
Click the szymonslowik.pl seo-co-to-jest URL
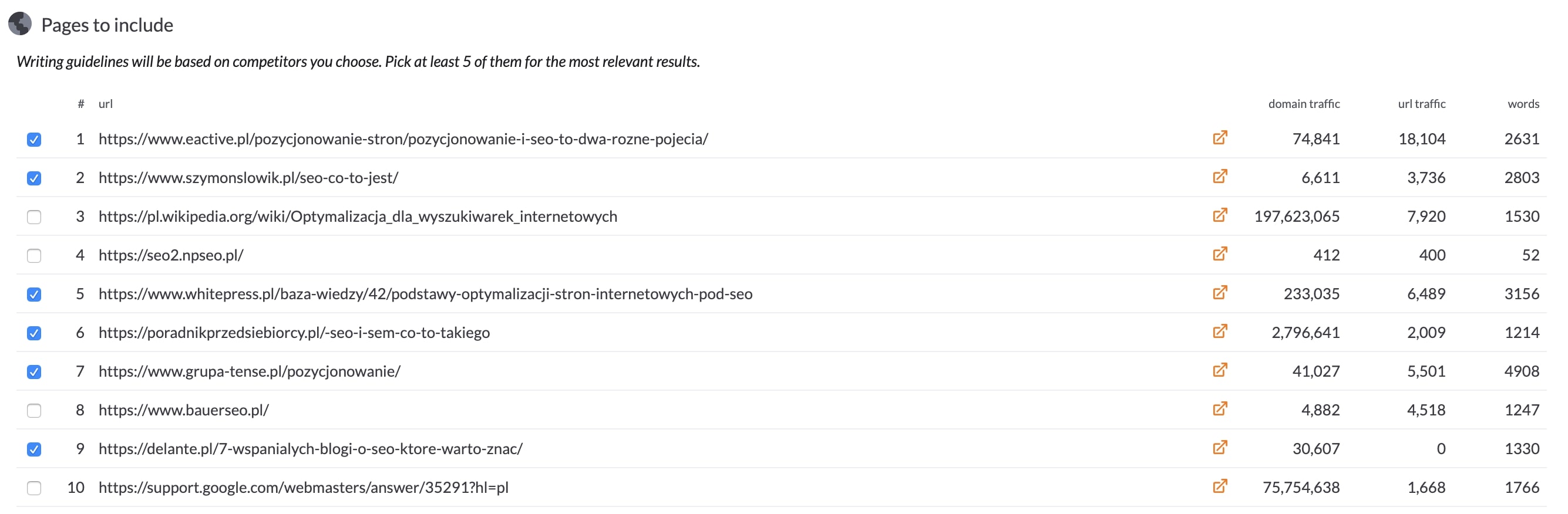point(248,178)
